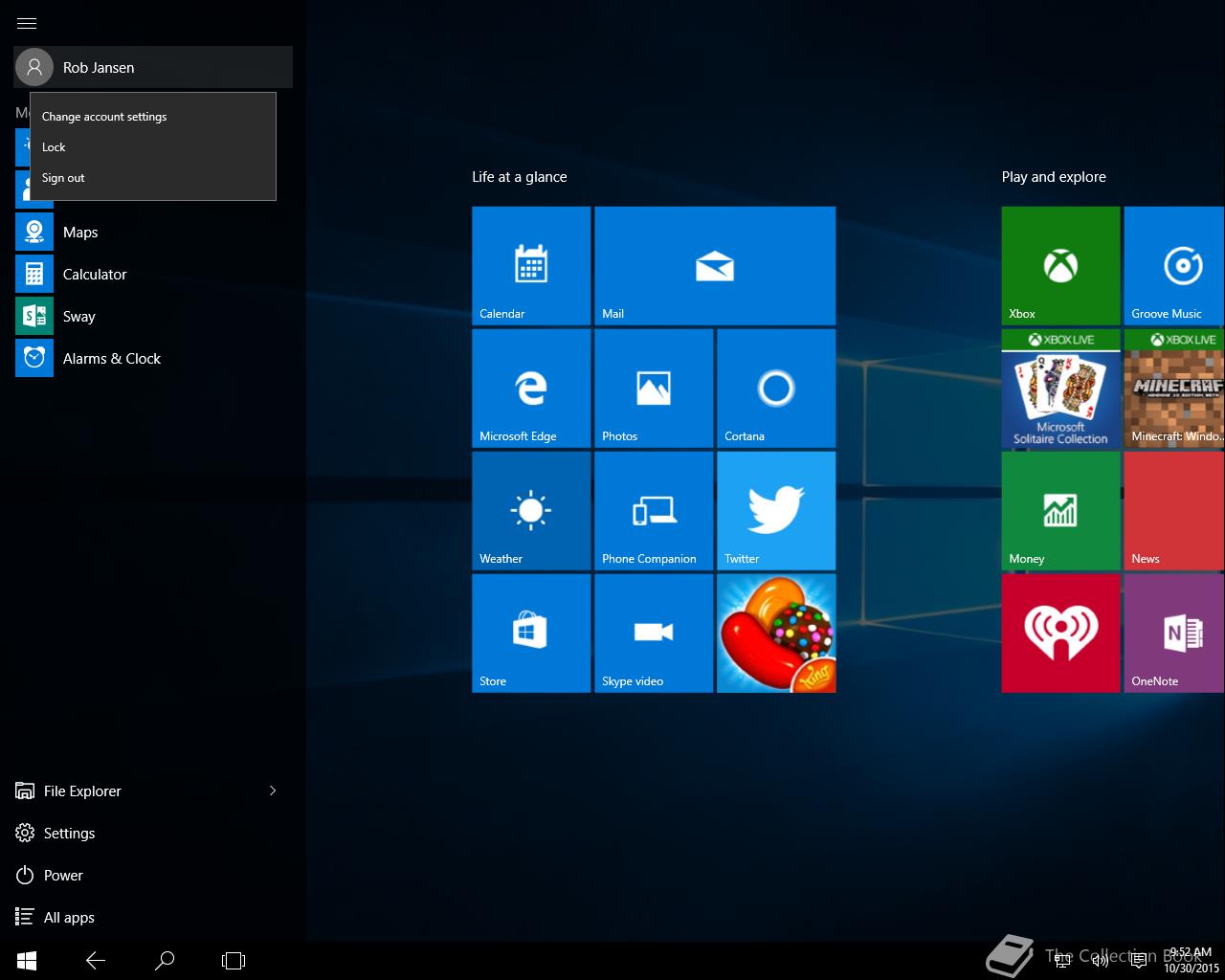Open the Cortana tile
The height and width of the screenshot is (980, 1225).
coord(776,389)
